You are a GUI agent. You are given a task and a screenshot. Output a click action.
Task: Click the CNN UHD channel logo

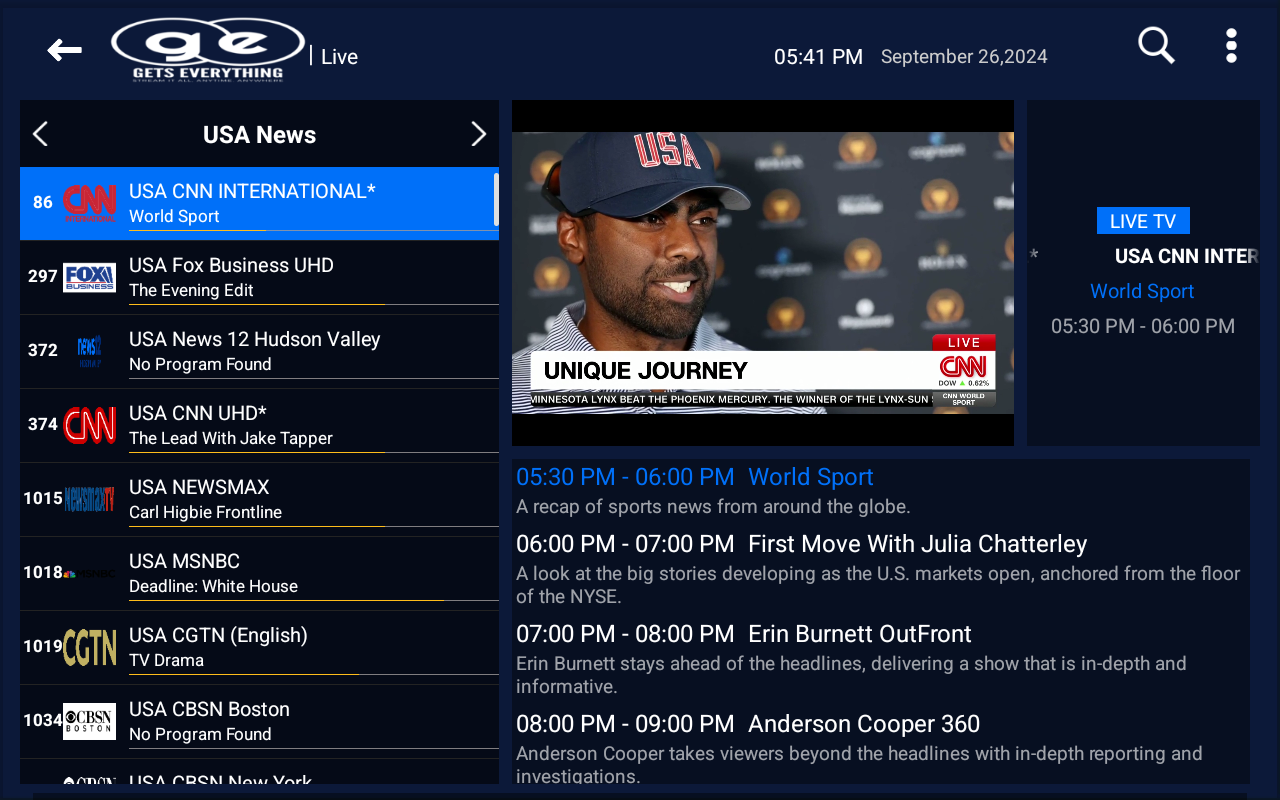[89, 425]
